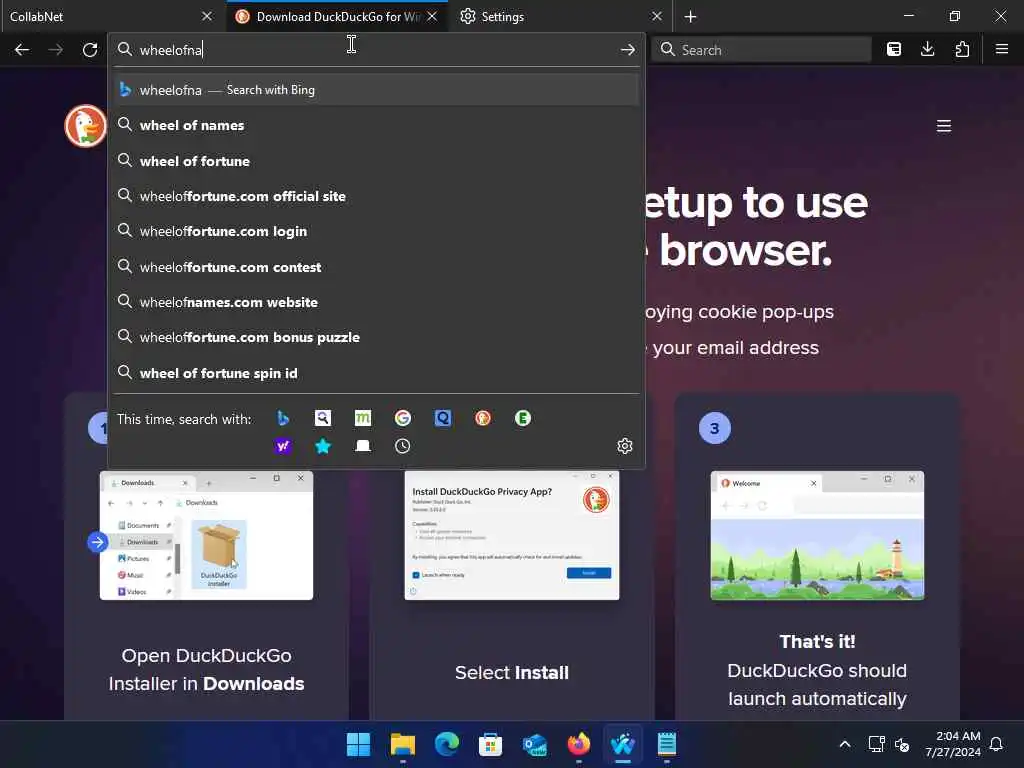Image resolution: width=1024 pixels, height=768 pixels.
Task: Click the Downloads folder step thumbnail
Action: (x=206, y=535)
